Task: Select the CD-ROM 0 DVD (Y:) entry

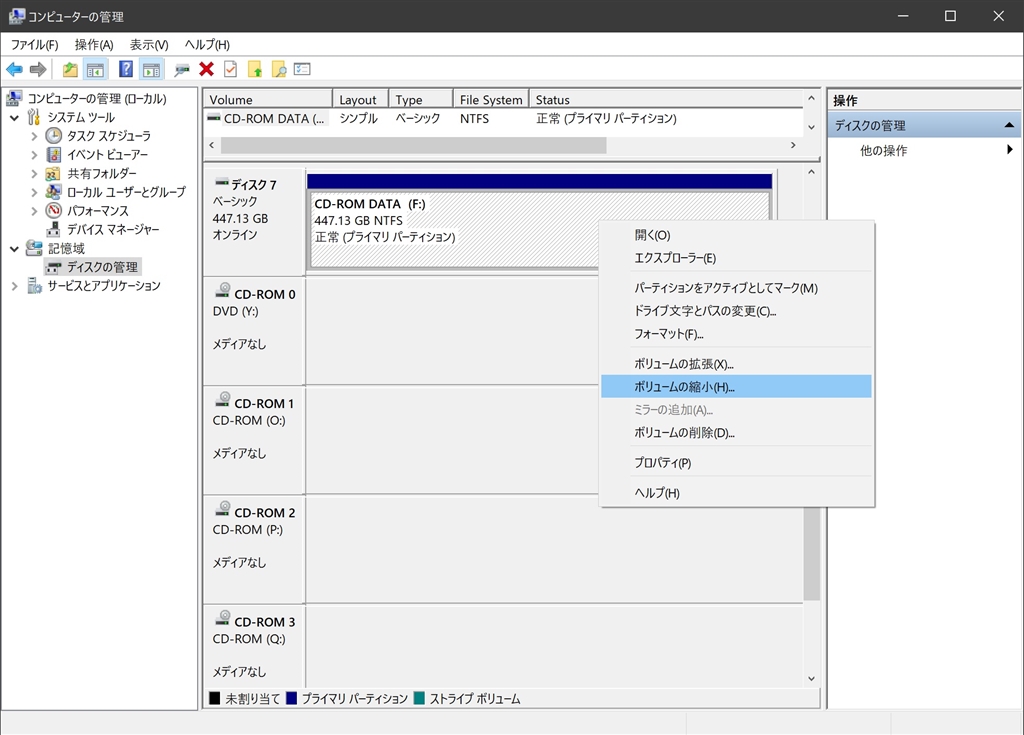Action: coord(254,331)
